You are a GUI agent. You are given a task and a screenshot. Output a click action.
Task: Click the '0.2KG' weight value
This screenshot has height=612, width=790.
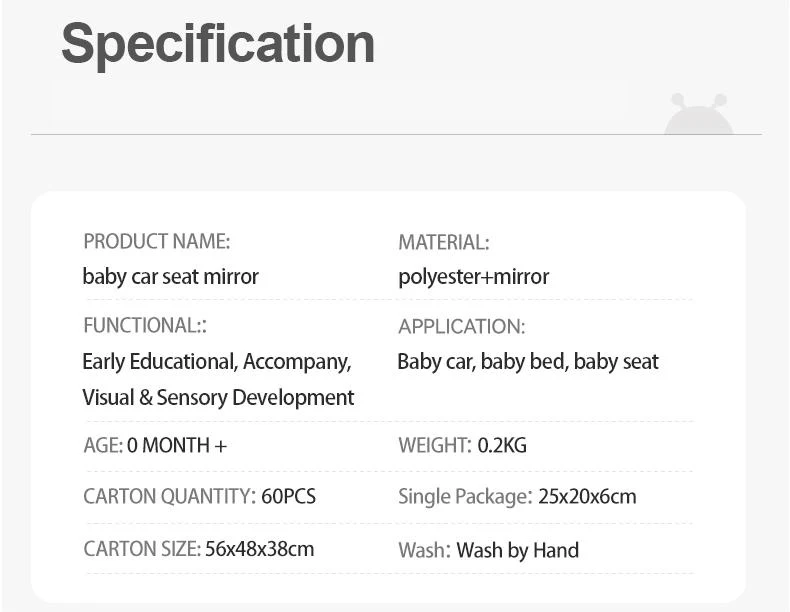point(502,445)
